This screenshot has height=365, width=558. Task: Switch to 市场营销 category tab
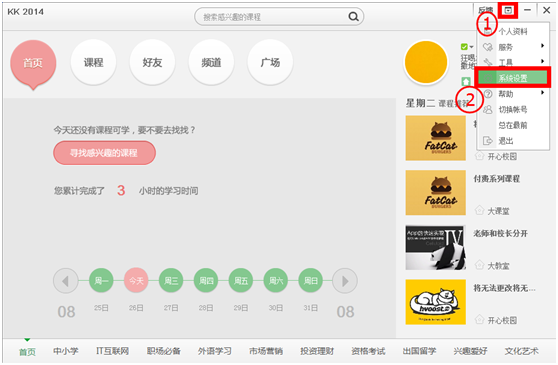266,351
